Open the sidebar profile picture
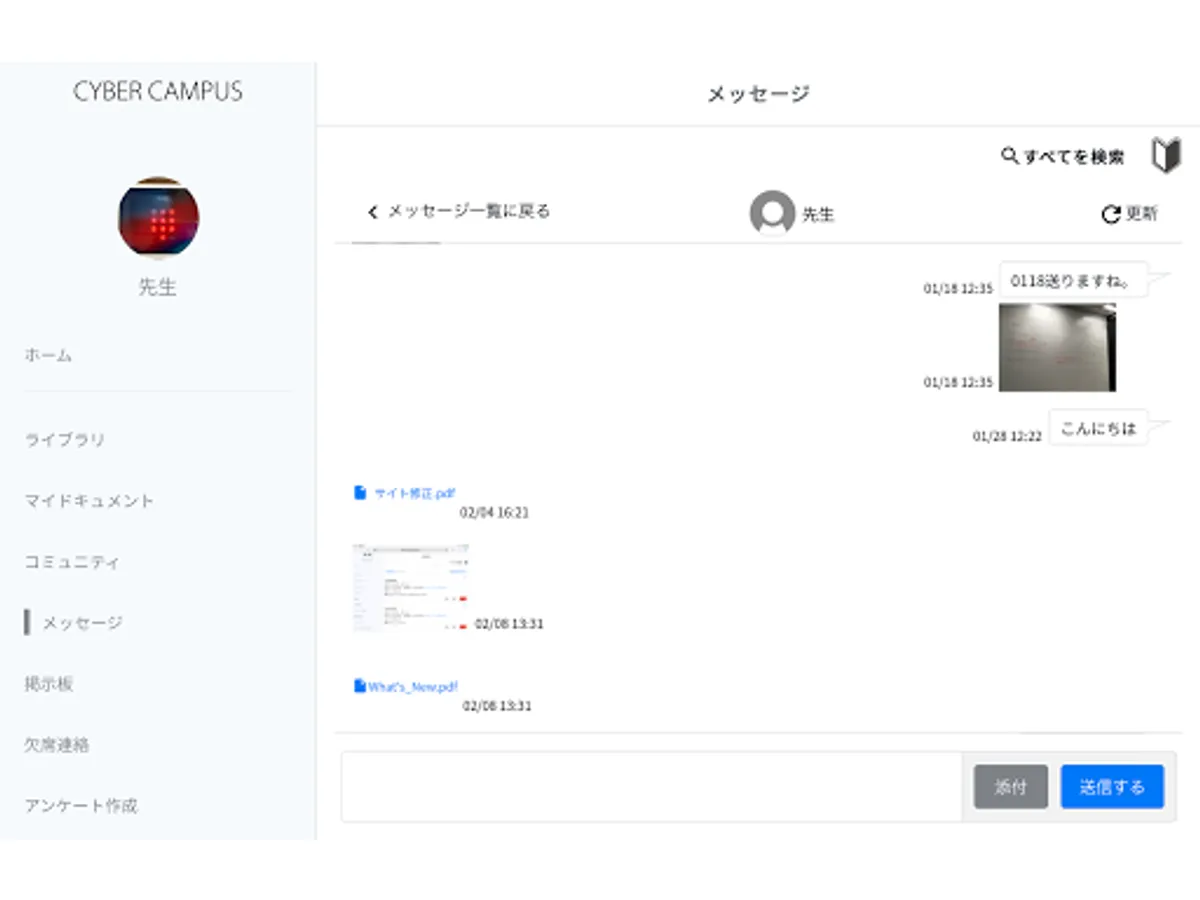 [158, 219]
